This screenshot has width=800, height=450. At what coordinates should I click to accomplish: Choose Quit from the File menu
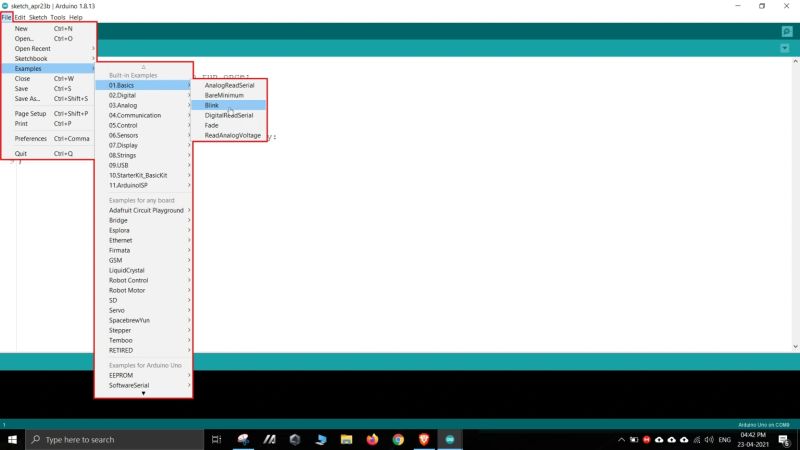48,154
